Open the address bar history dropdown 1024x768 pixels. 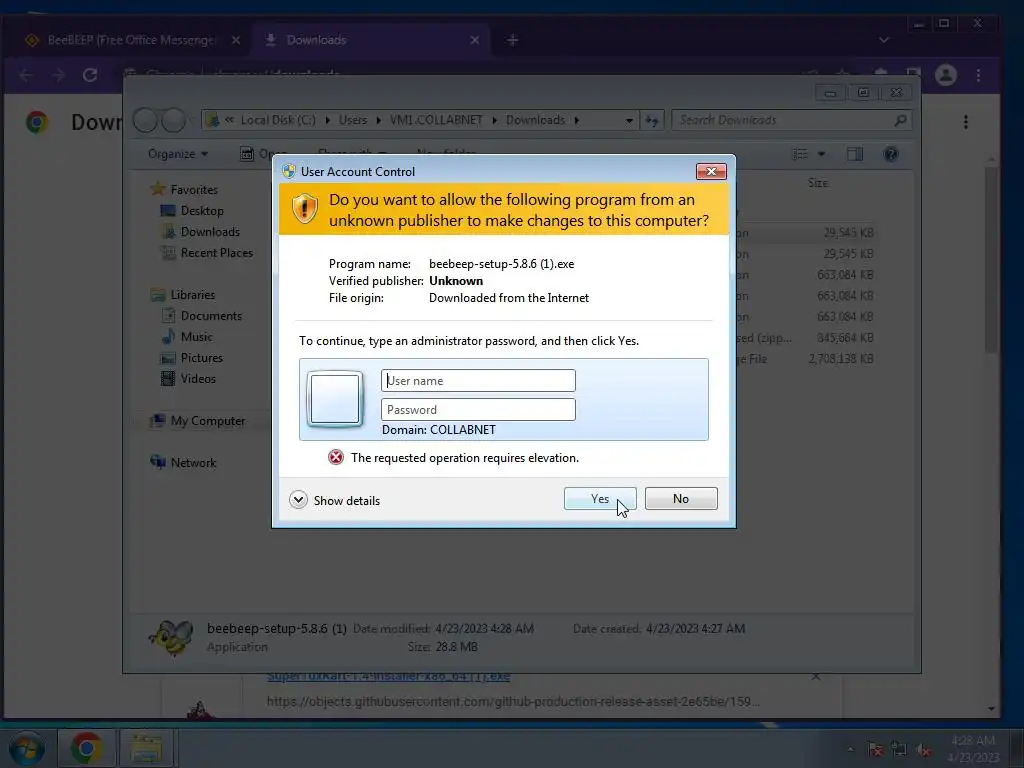(x=629, y=120)
